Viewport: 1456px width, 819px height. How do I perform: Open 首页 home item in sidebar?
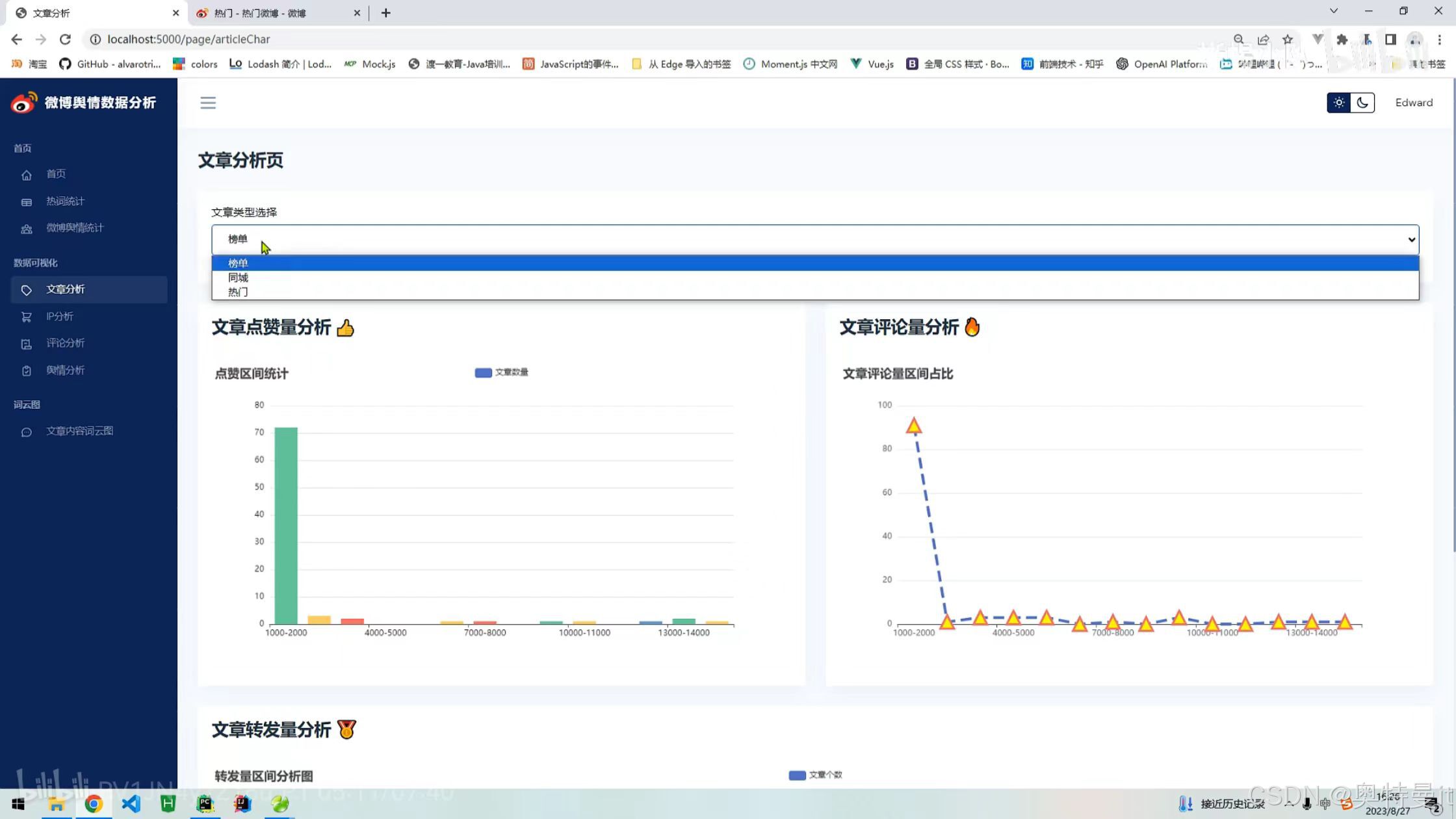pos(56,174)
